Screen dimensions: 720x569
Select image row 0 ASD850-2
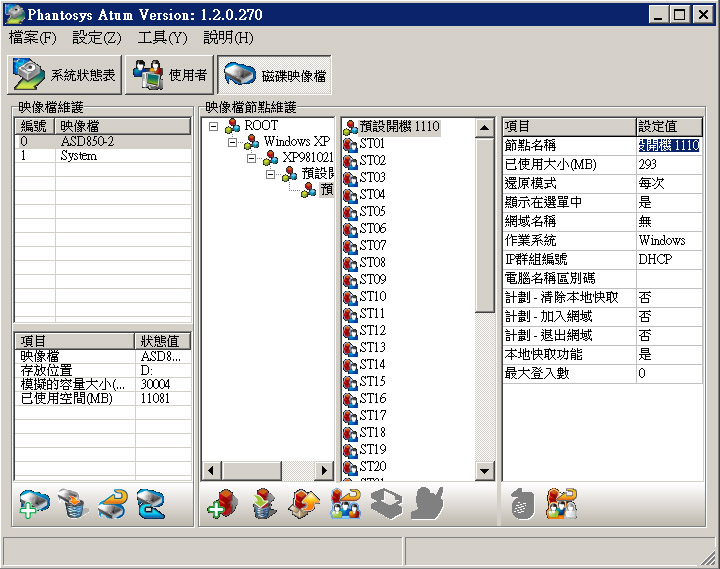point(103,141)
